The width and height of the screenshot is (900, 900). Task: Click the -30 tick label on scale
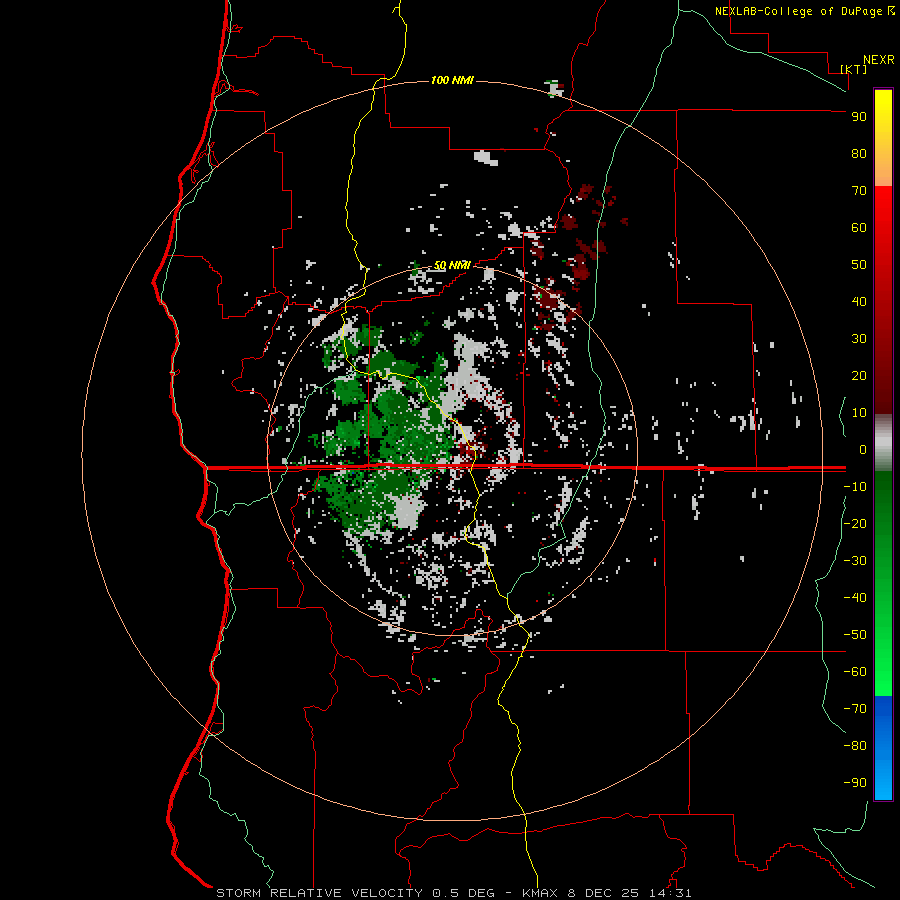click(855, 561)
